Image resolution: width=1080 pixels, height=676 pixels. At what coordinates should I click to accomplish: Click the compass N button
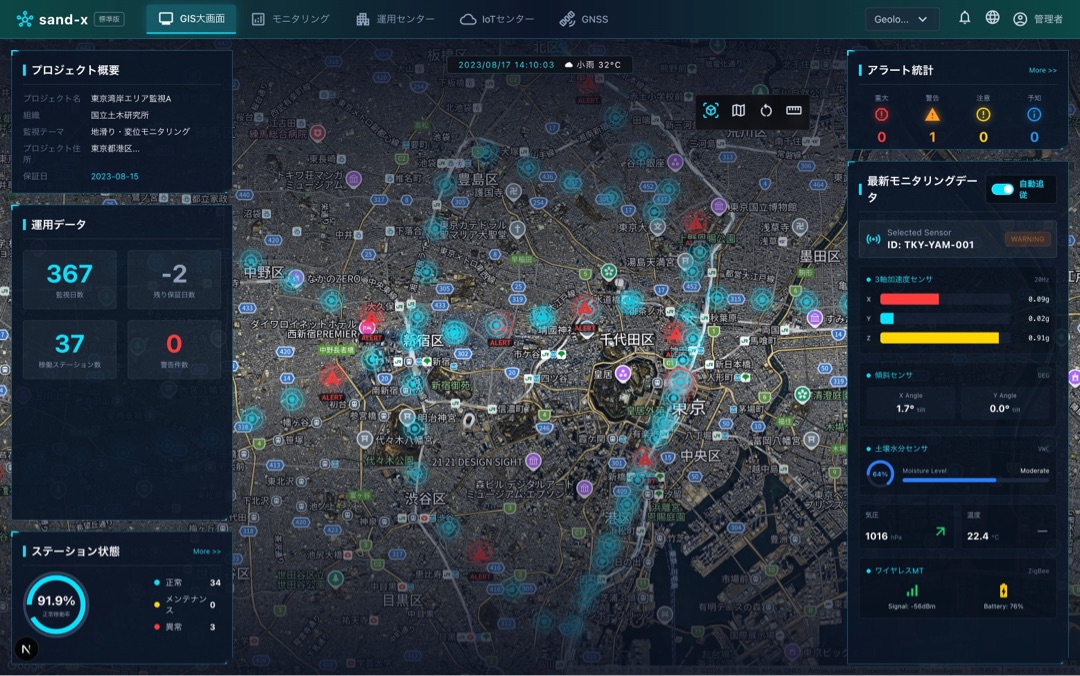pyautogui.click(x=27, y=648)
